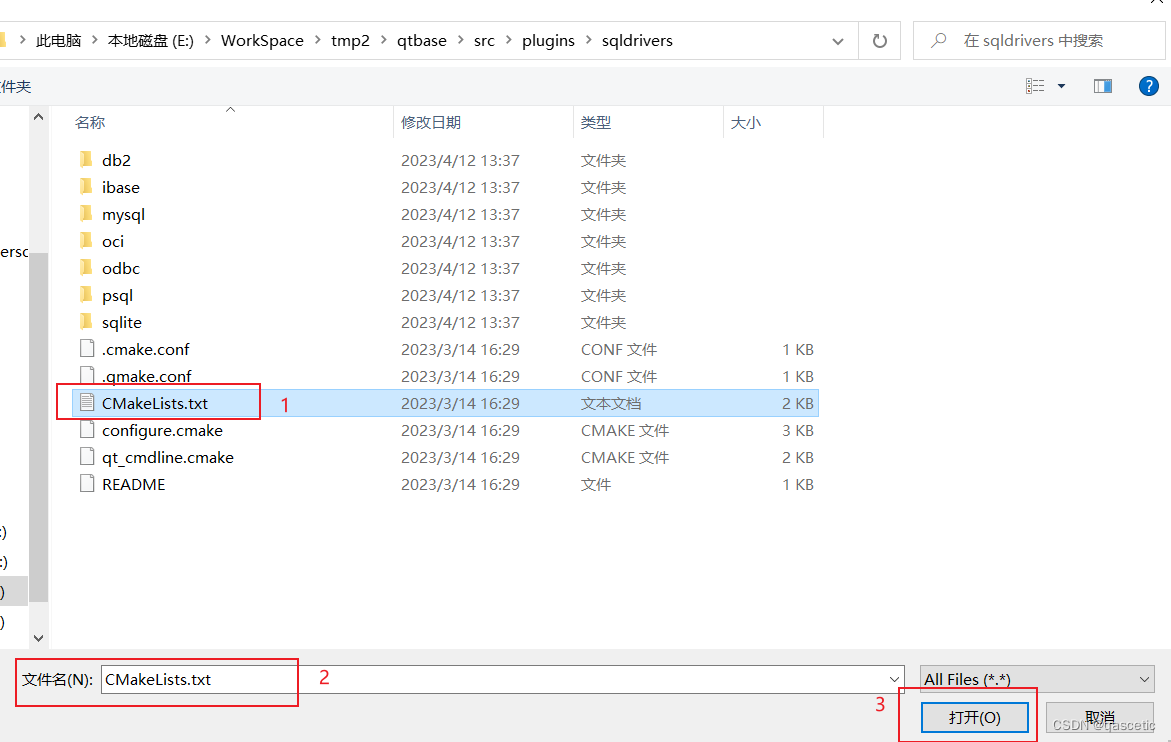
Task: Navigate to qtbase via breadcrumb
Action: point(421,40)
